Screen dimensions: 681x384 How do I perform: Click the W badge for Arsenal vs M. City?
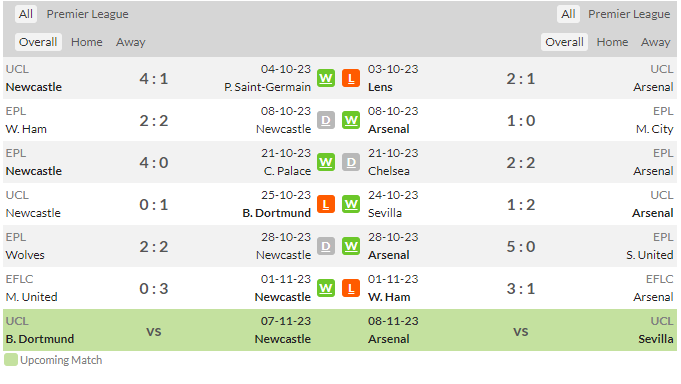(351, 120)
